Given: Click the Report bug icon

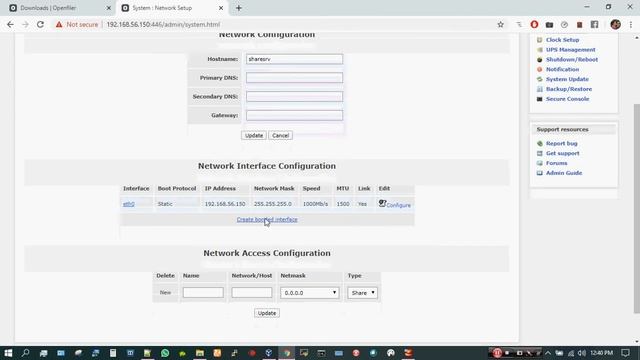Looking at the screenshot, I should point(540,144).
